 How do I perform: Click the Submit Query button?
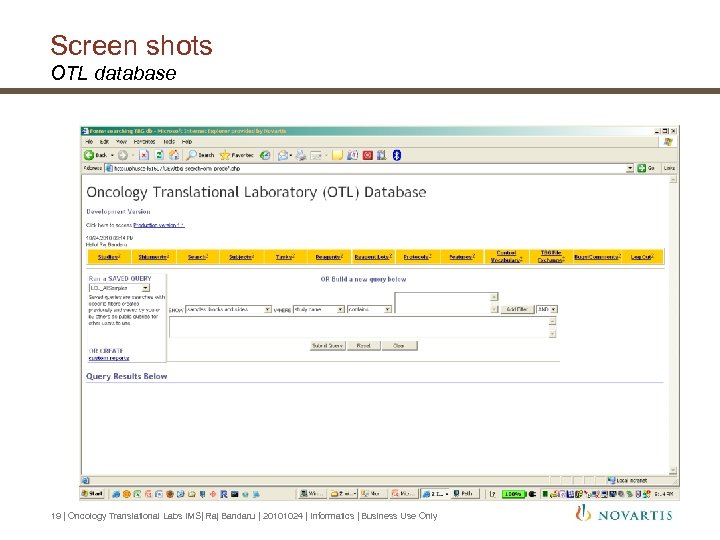coord(328,345)
